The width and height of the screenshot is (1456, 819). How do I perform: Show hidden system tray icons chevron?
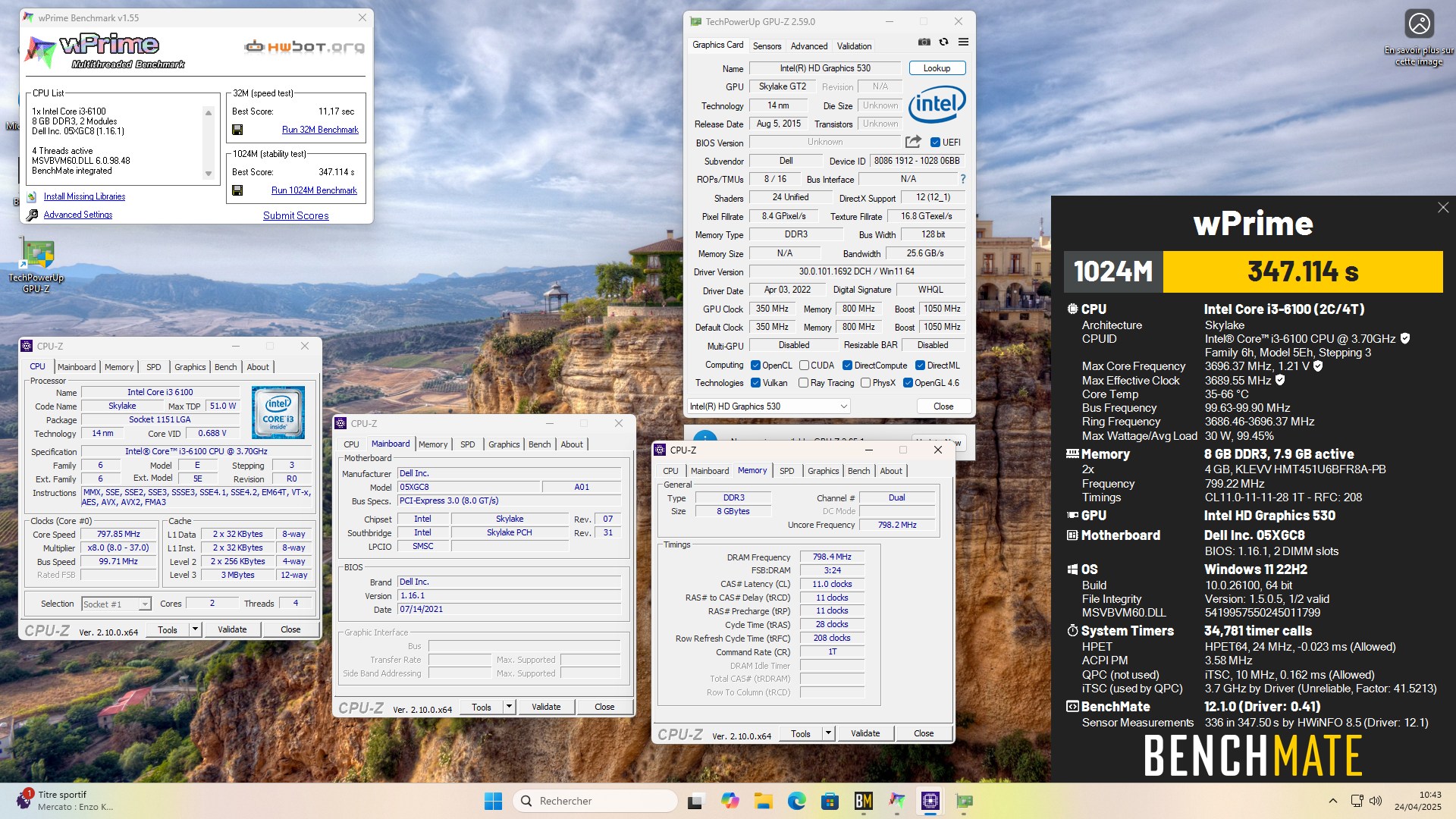pyautogui.click(x=1332, y=801)
